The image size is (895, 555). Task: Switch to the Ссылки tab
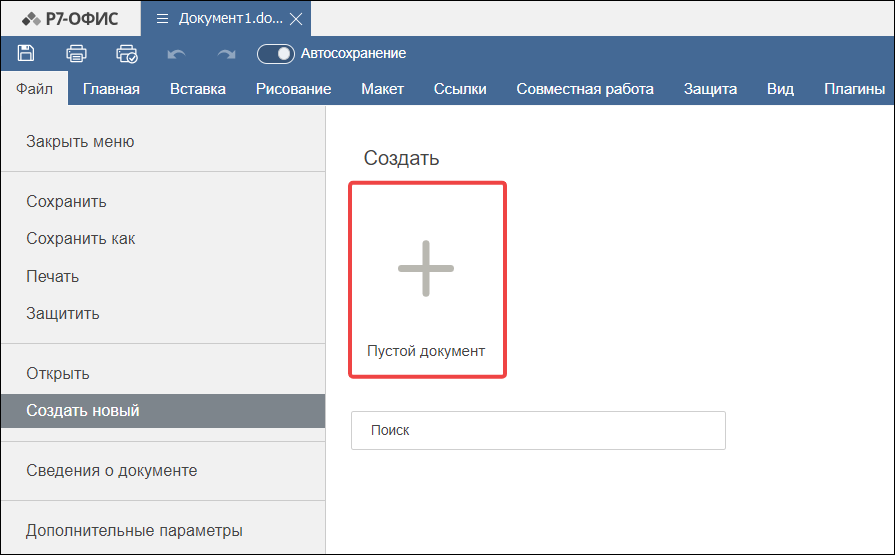[x=460, y=89]
